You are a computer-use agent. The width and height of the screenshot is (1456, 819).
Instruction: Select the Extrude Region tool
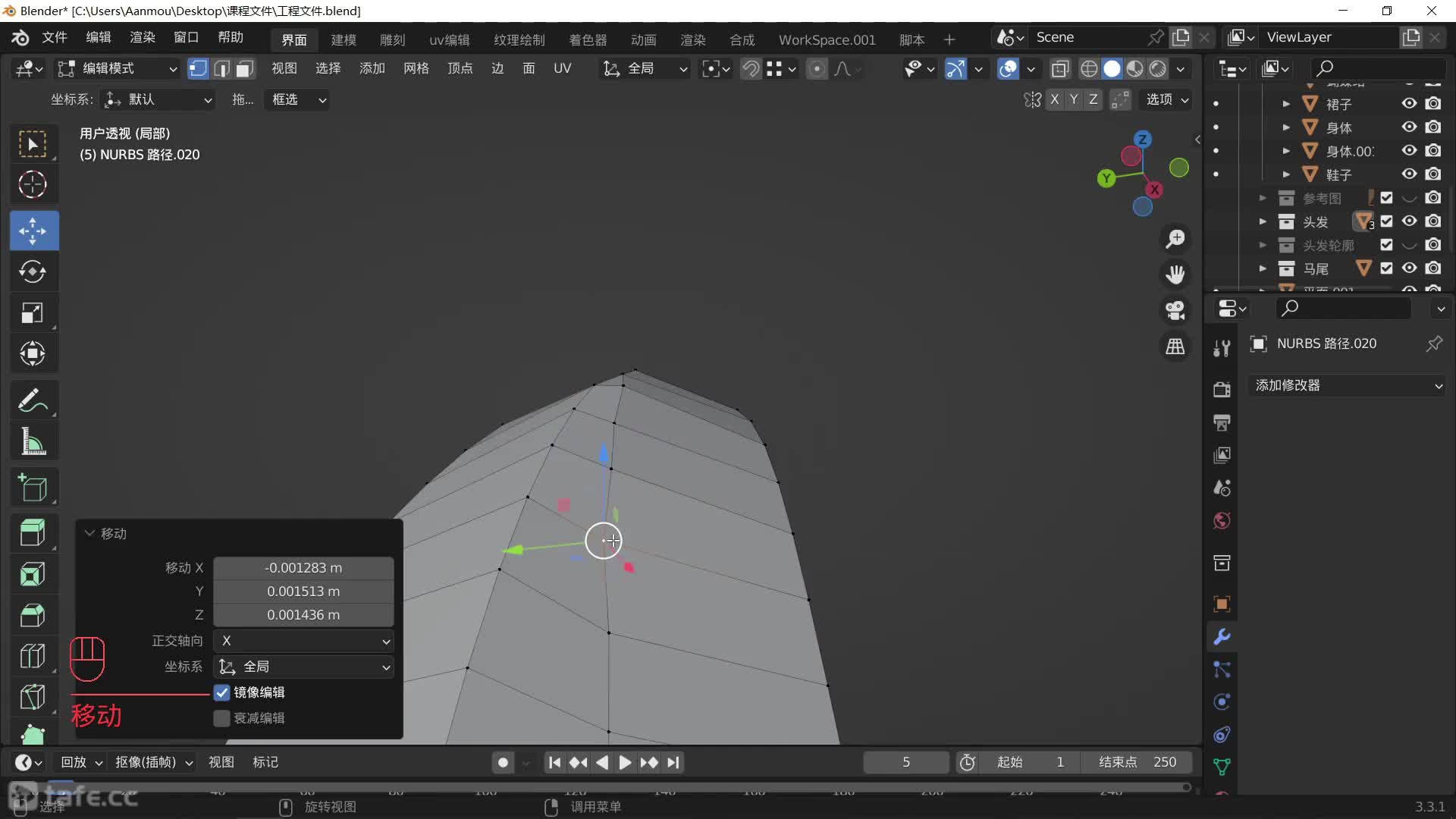point(33,533)
